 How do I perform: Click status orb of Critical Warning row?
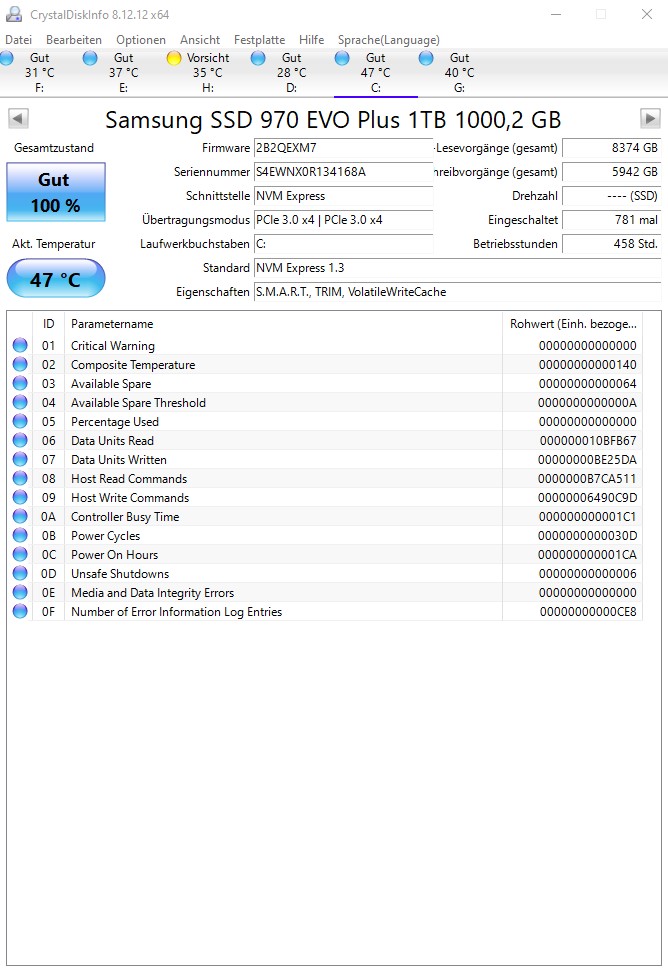[x=20, y=346]
